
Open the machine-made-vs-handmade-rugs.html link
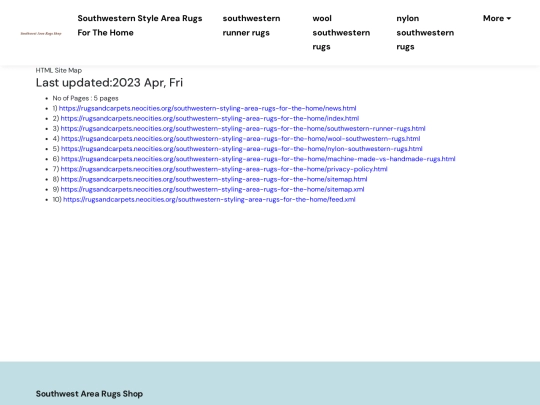click(x=258, y=159)
